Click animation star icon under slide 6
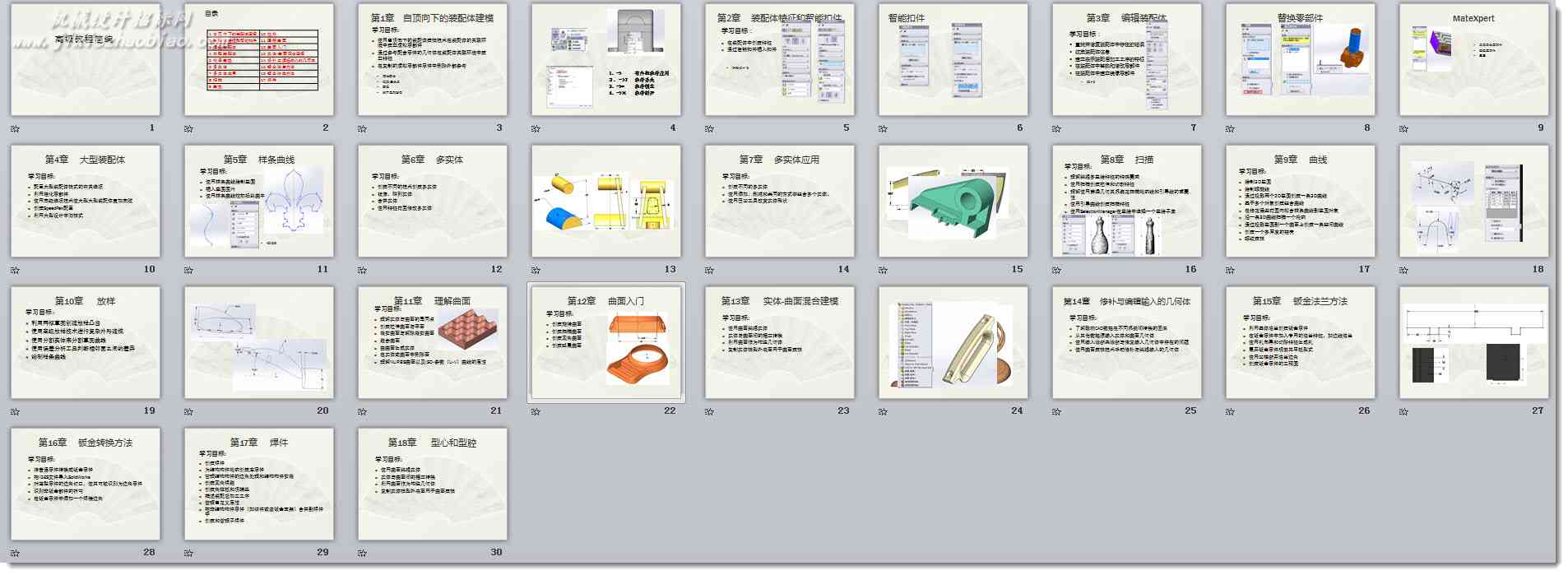The image size is (1568, 575). [x=883, y=129]
